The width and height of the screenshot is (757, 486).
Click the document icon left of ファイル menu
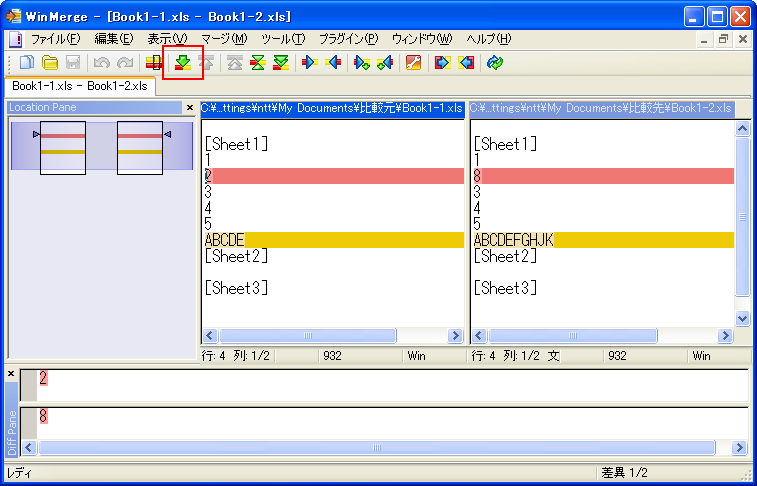(x=15, y=39)
